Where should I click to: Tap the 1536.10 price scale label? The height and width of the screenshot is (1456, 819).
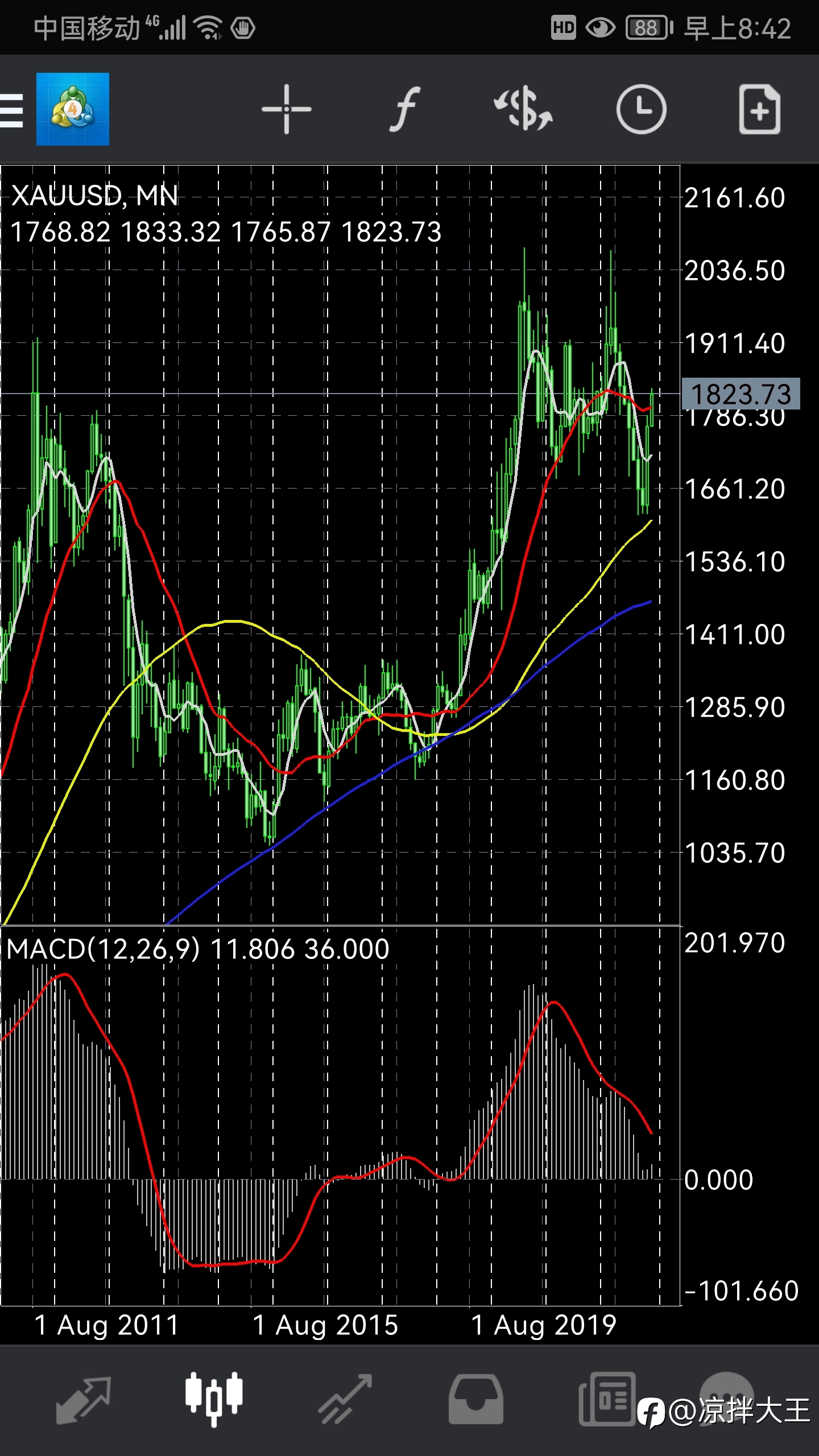point(734,562)
